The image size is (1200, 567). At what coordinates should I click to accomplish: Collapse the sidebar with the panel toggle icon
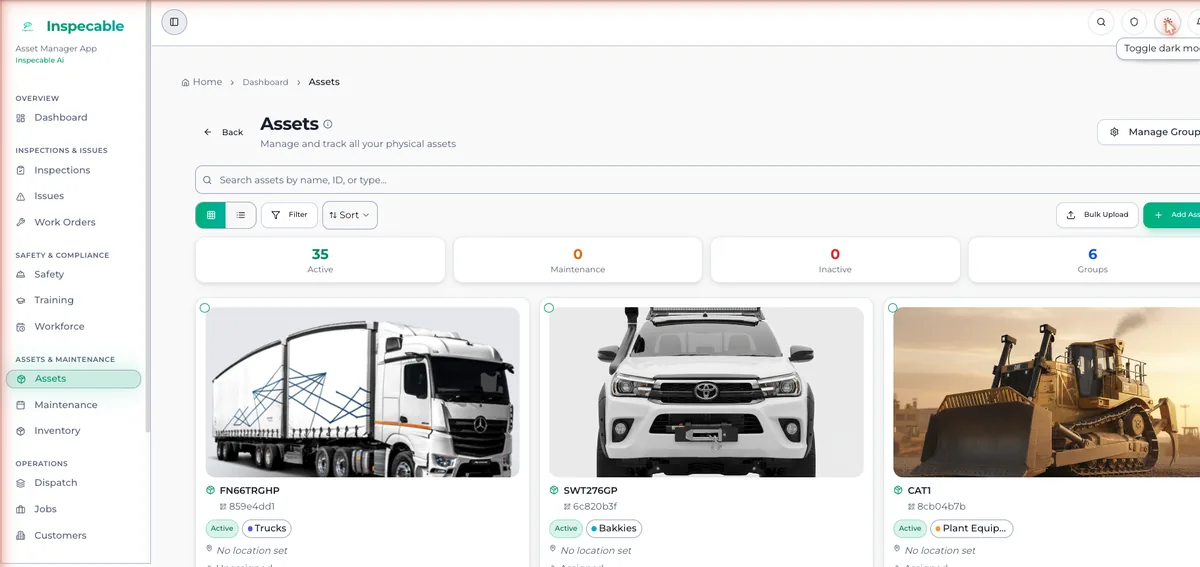(174, 22)
